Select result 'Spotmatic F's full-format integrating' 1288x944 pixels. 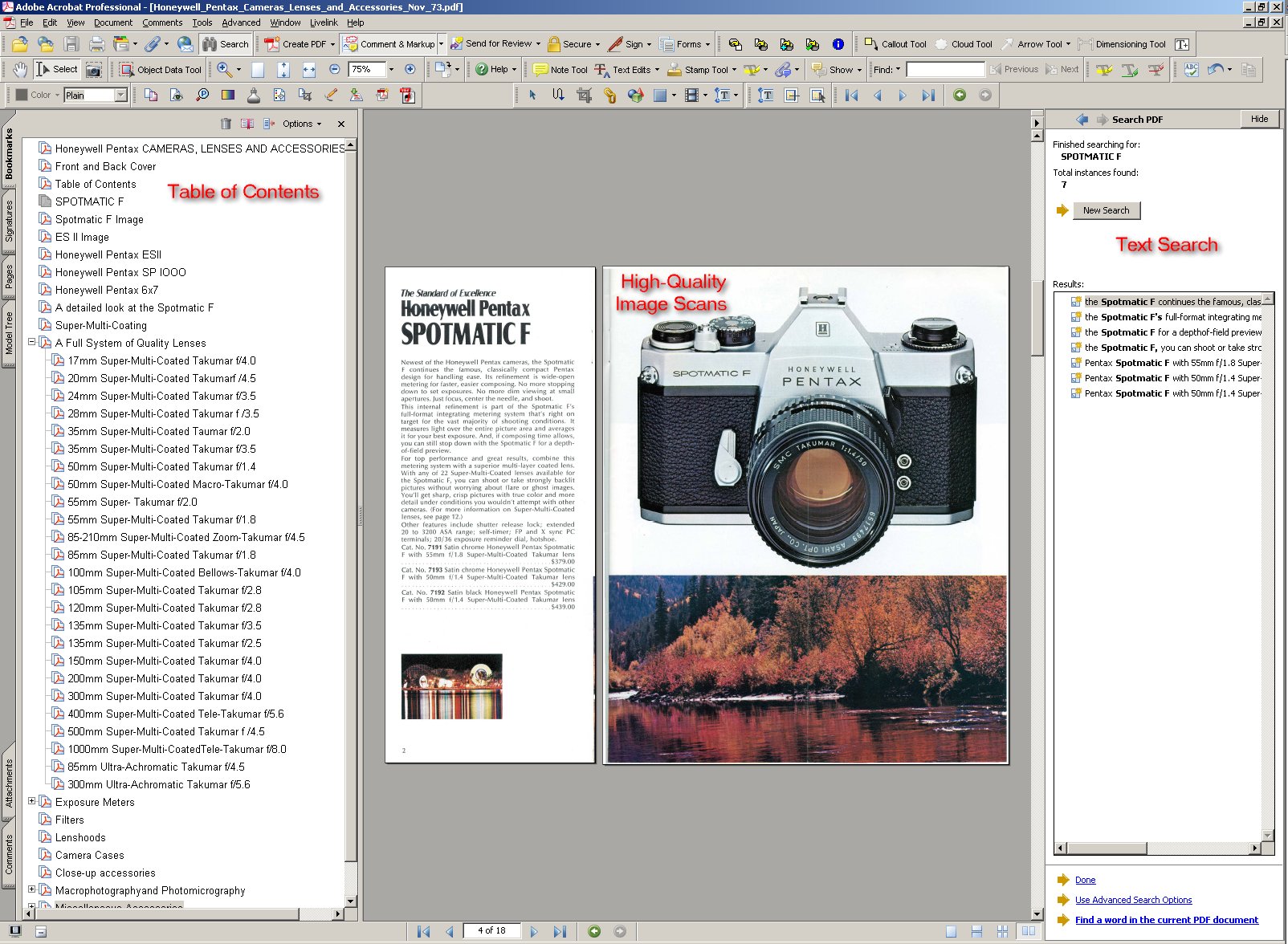[1172, 317]
